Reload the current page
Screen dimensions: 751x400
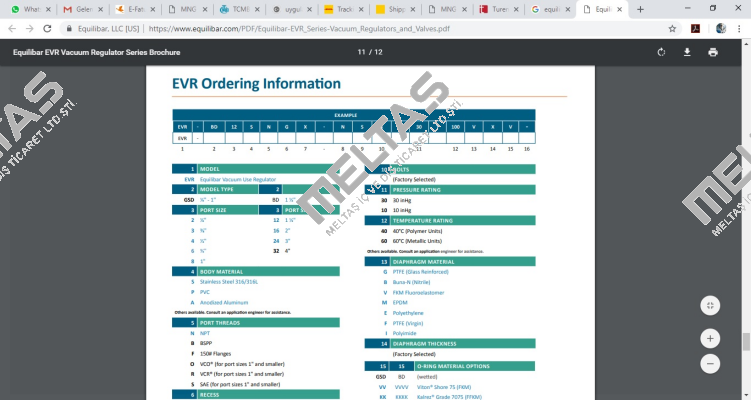tap(47, 29)
